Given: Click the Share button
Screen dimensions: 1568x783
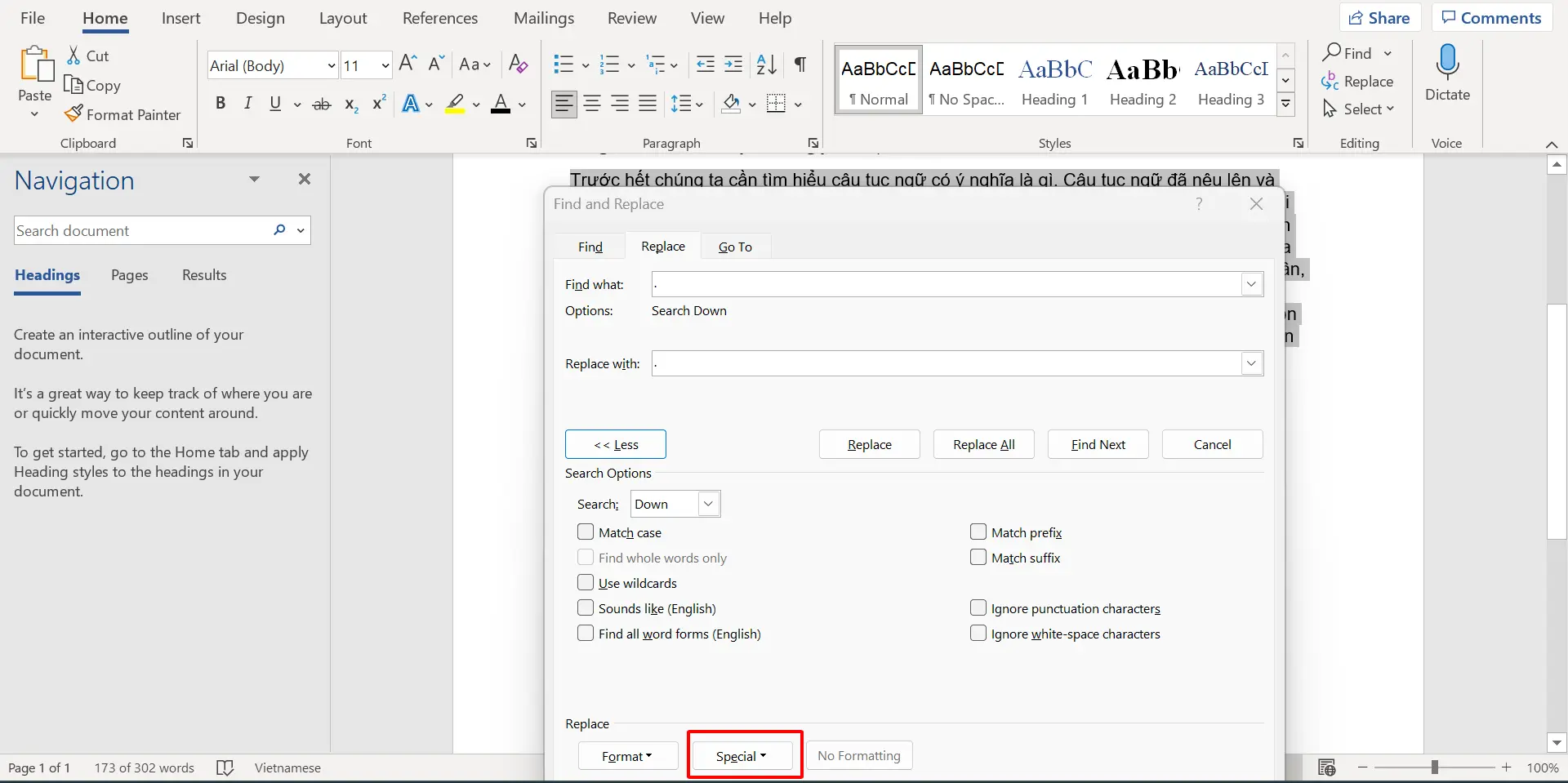Looking at the screenshot, I should click(1380, 18).
